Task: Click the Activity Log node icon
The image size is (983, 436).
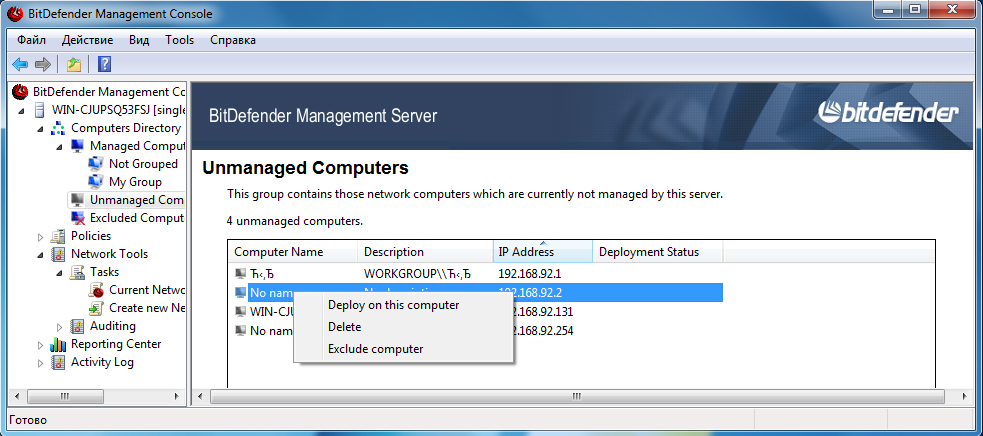Action: [58, 362]
